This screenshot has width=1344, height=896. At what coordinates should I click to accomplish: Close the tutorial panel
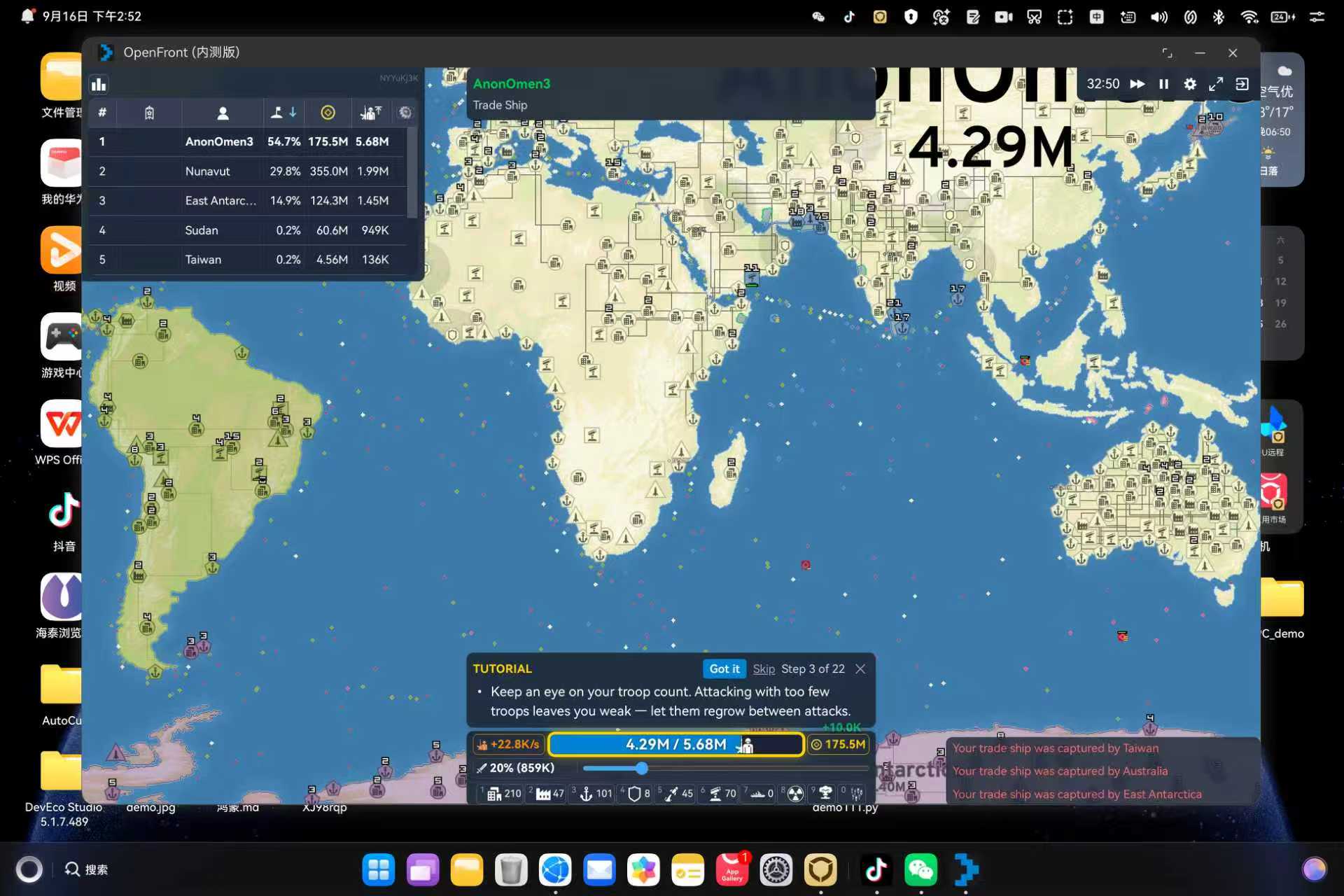click(x=860, y=669)
